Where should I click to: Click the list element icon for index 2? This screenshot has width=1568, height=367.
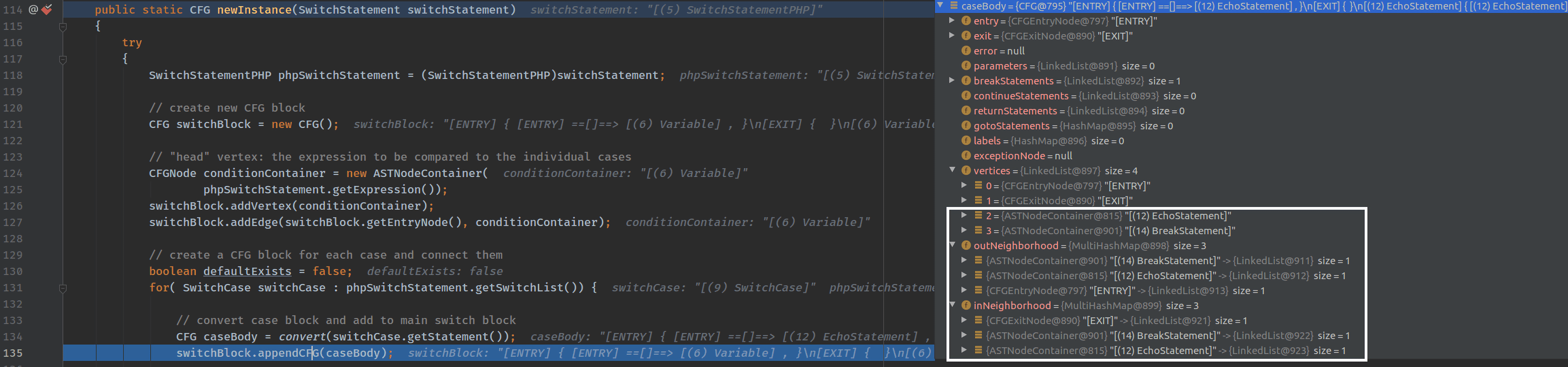978,215
